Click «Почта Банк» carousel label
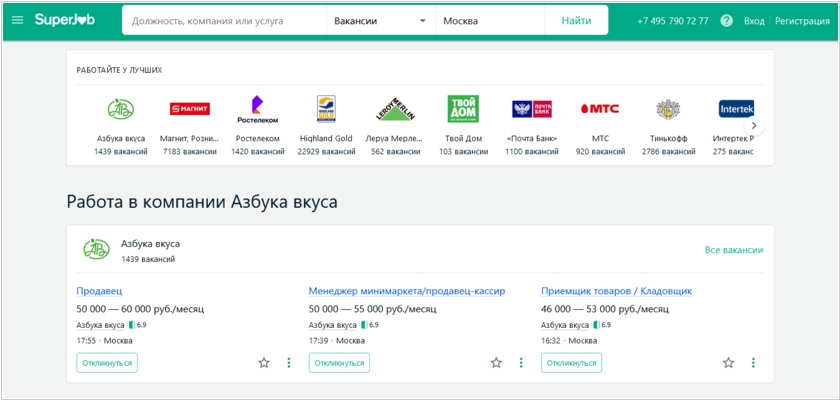This screenshot has width=840, height=400. click(532, 139)
